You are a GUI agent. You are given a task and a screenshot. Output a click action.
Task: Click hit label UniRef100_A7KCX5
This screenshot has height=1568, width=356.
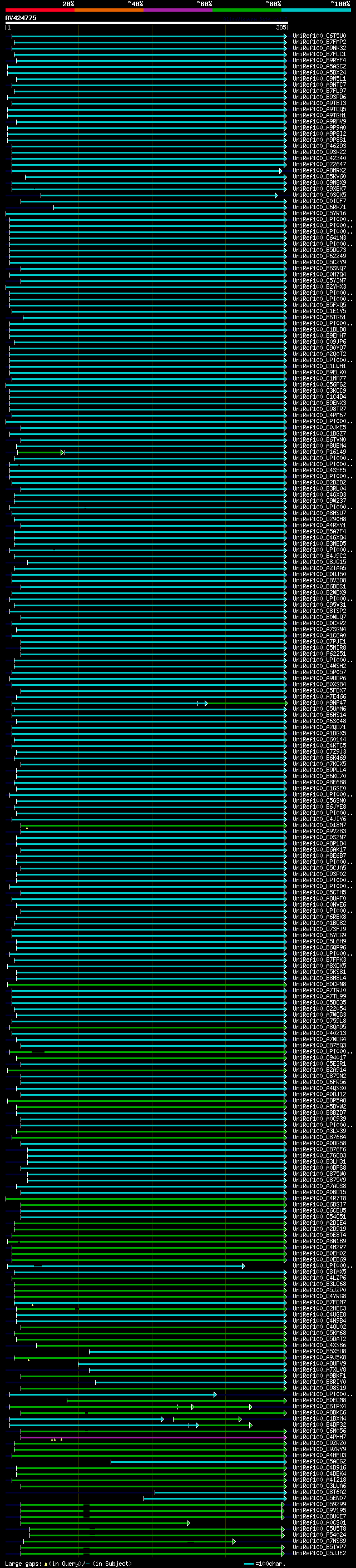[319, 764]
